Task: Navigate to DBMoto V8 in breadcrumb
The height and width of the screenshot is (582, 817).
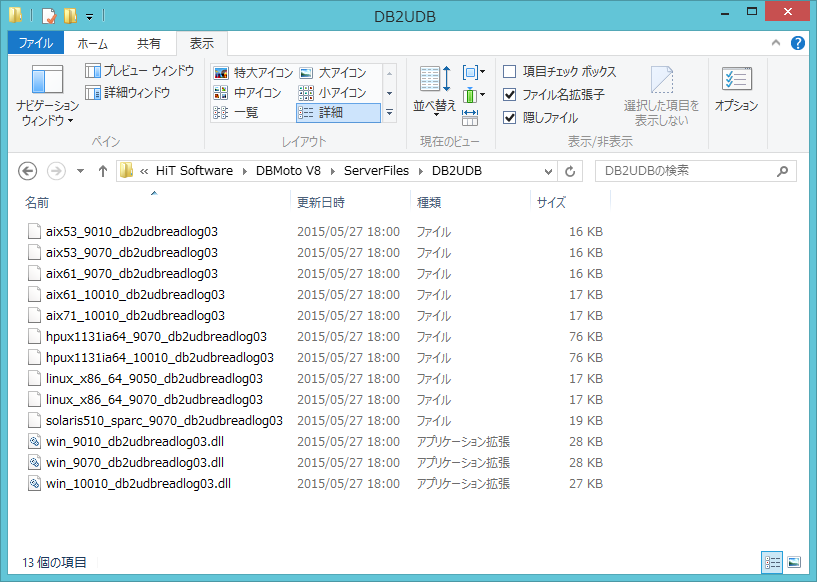Action: (288, 171)
